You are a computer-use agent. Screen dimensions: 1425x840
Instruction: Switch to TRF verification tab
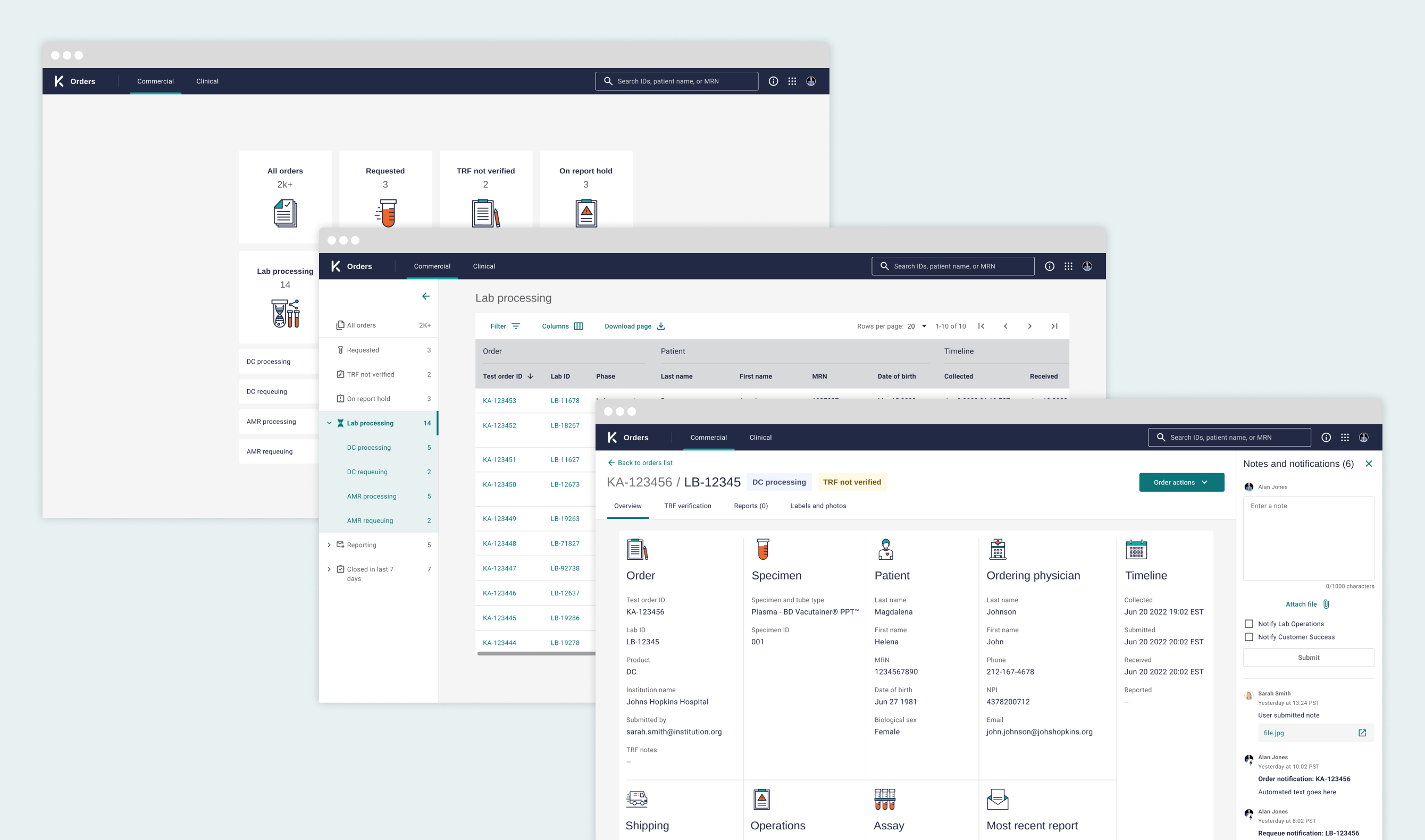(x=687, y=506)
